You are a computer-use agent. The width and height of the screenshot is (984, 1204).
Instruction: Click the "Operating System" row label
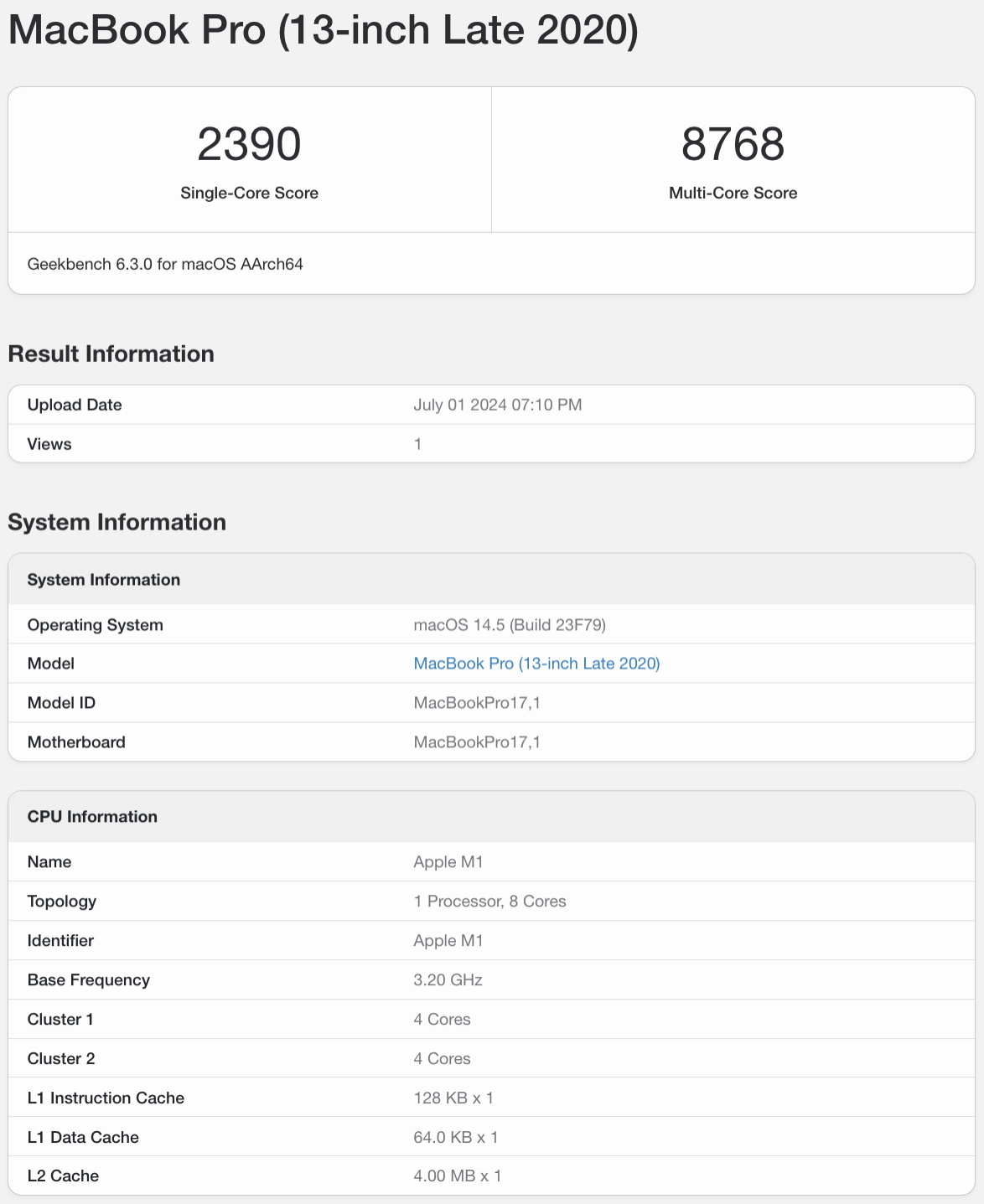click(96, 625)
